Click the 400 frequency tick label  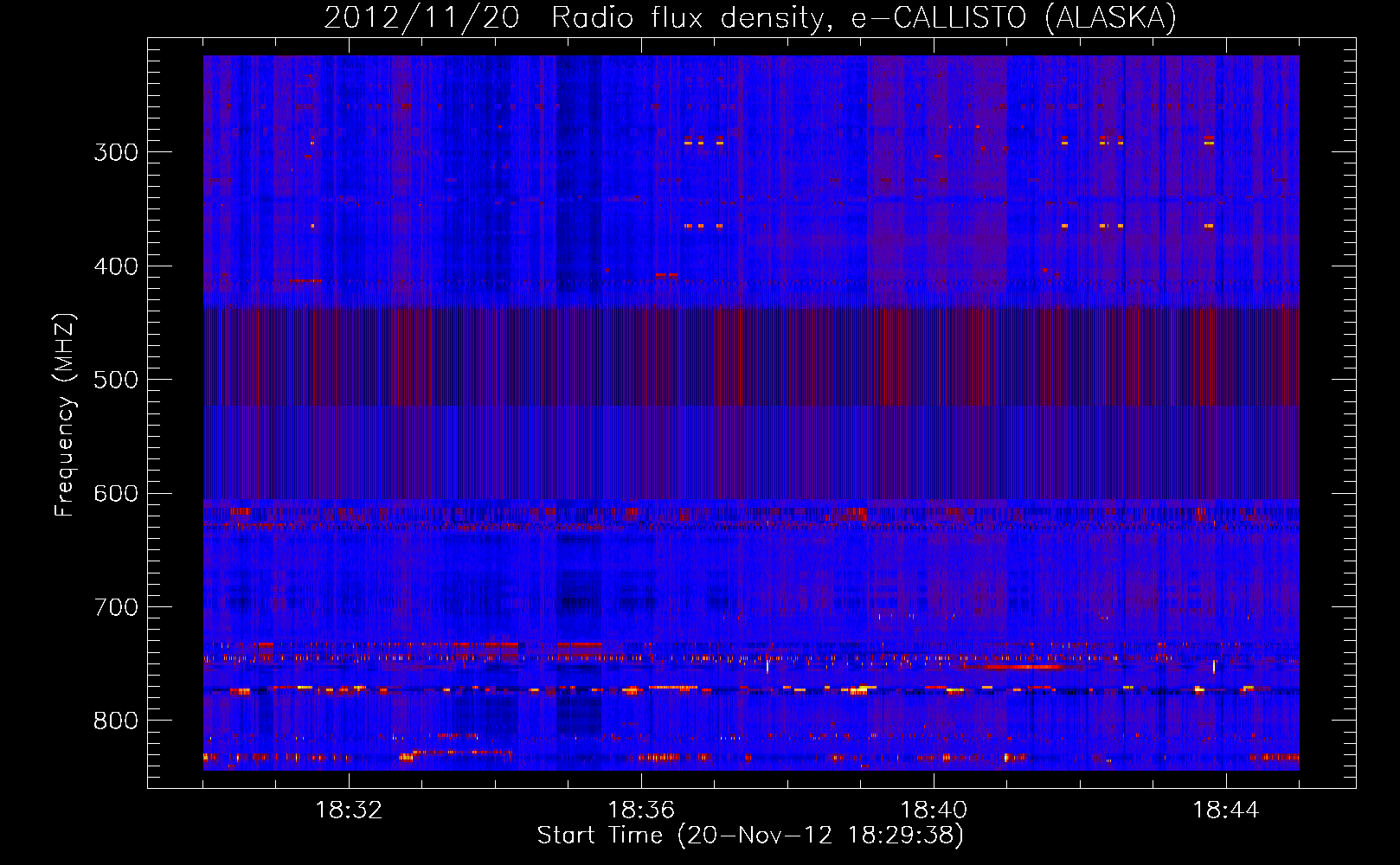(116, 266)
